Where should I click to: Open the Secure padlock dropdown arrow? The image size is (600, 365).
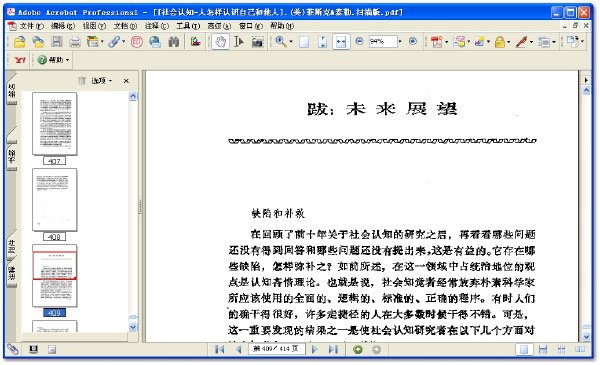point(509,42)
